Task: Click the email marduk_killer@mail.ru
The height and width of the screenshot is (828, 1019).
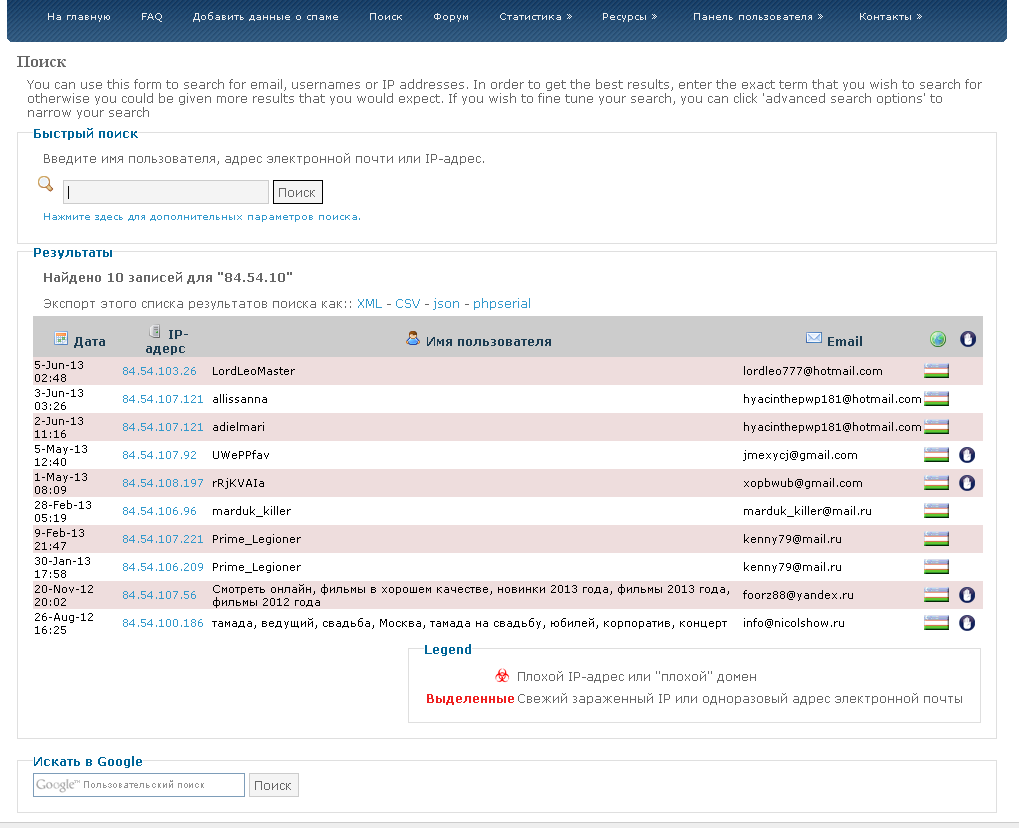Action: coord(807,511)
